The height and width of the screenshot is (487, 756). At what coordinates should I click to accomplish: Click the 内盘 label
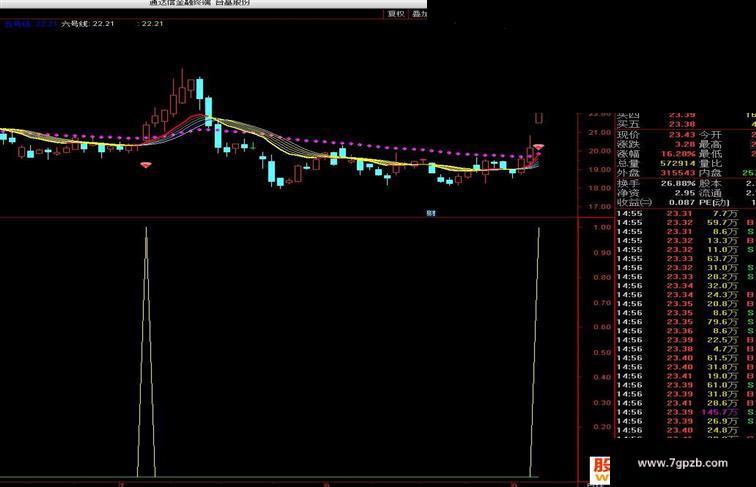point(710,173)
